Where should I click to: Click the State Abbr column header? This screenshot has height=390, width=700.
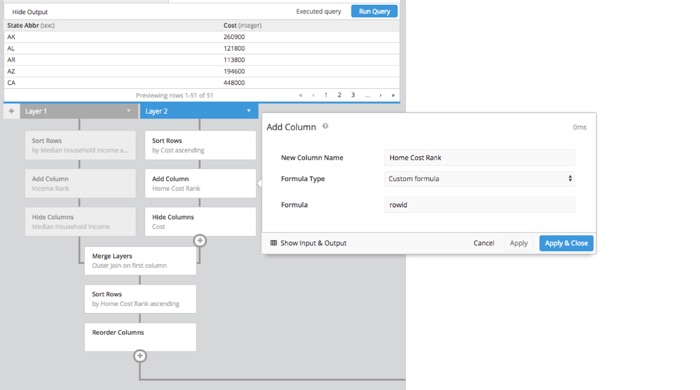31,25
